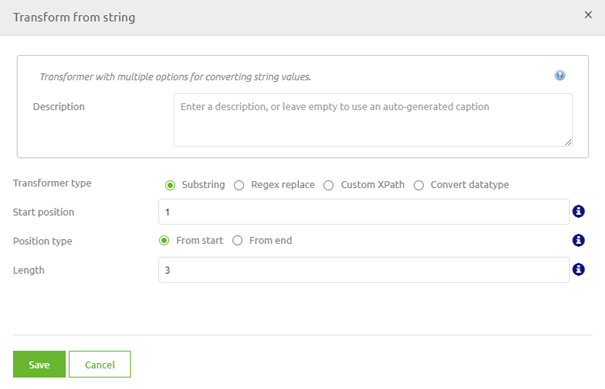
Task: Select the Regex replace transformer type
Action: 239,185
